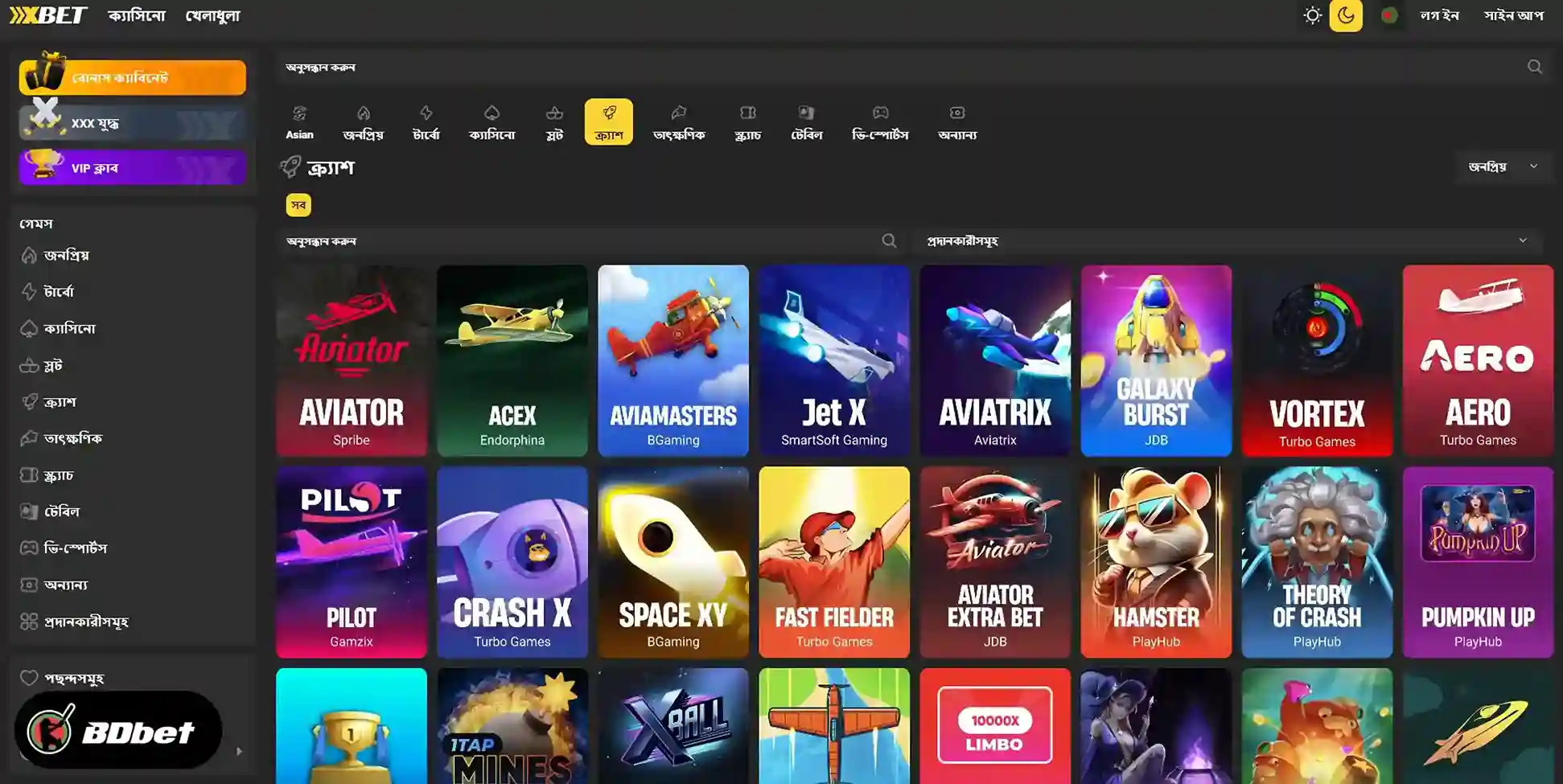Open the স্লট category tab in top bar
Viewport: 1563px width, 784px height.
point(554,122)
